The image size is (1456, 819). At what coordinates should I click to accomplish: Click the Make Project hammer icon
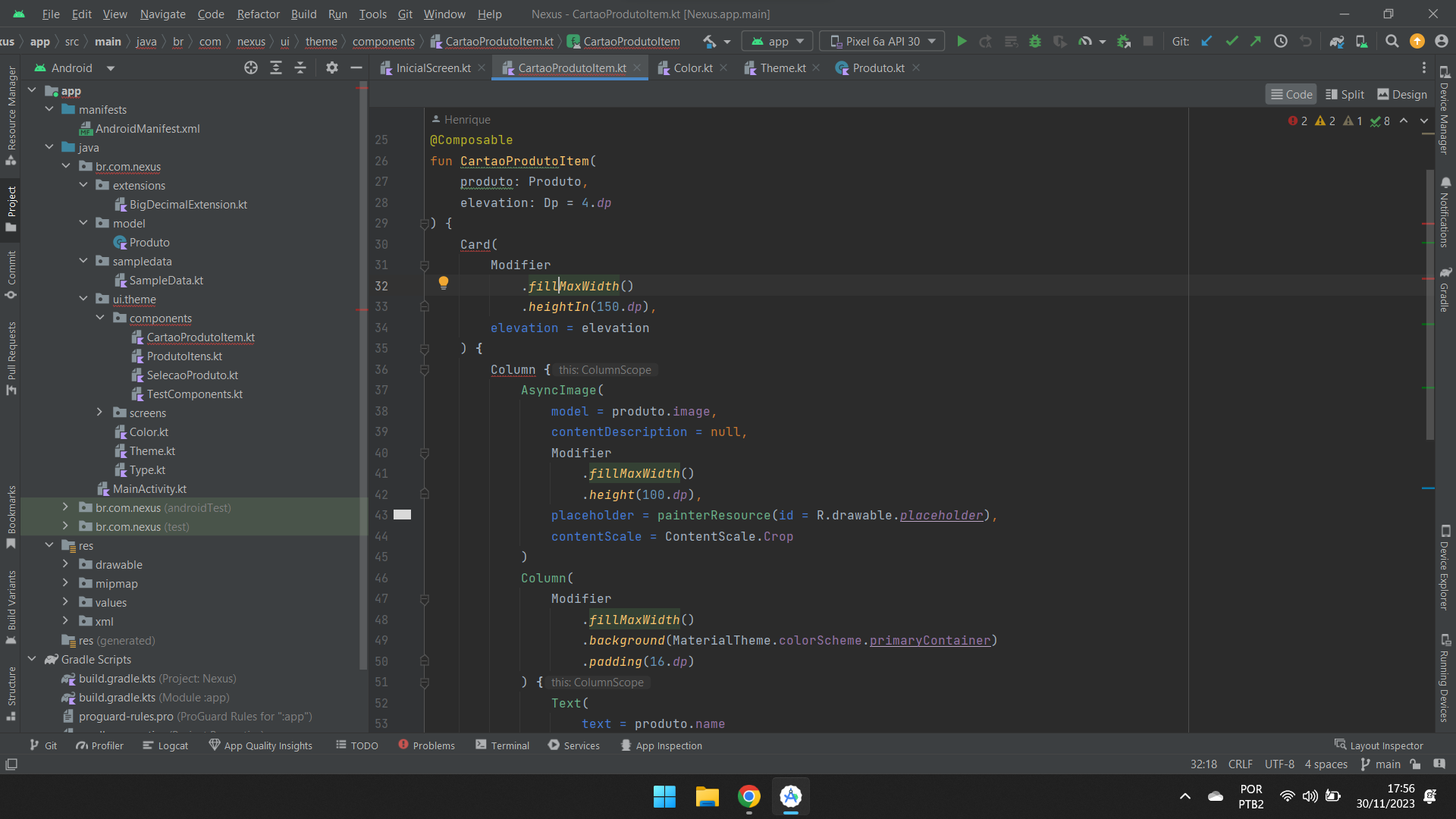point(710,42)
